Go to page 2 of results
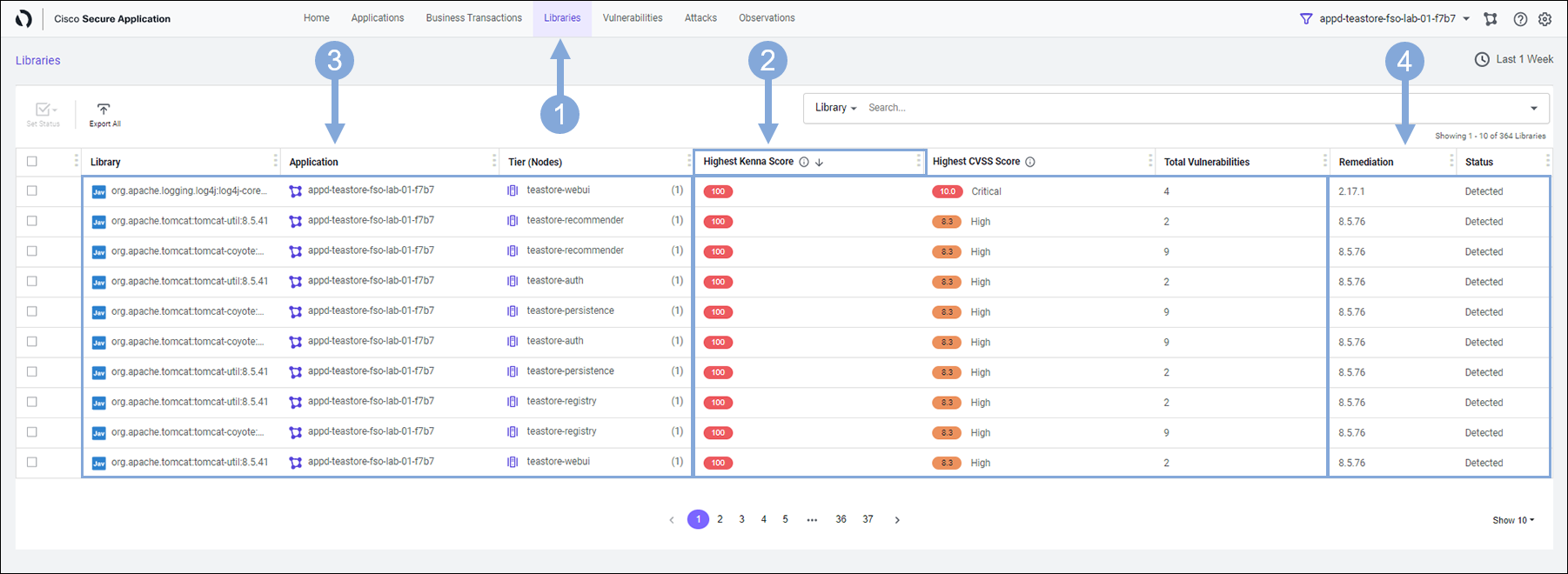This screenshot has height=574, width=1568. [720, 519]
